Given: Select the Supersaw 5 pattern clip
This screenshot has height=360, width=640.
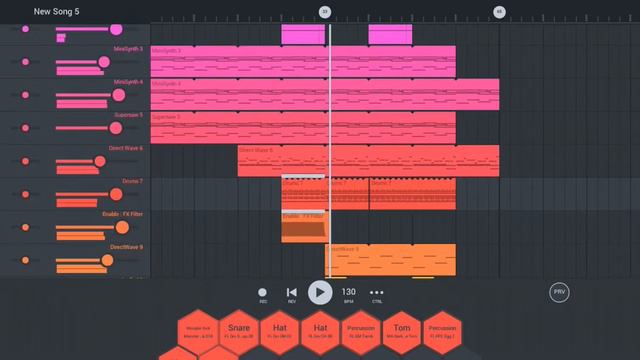Looking at the screenshot, I should pyautogui.click(x=303, y=128).
